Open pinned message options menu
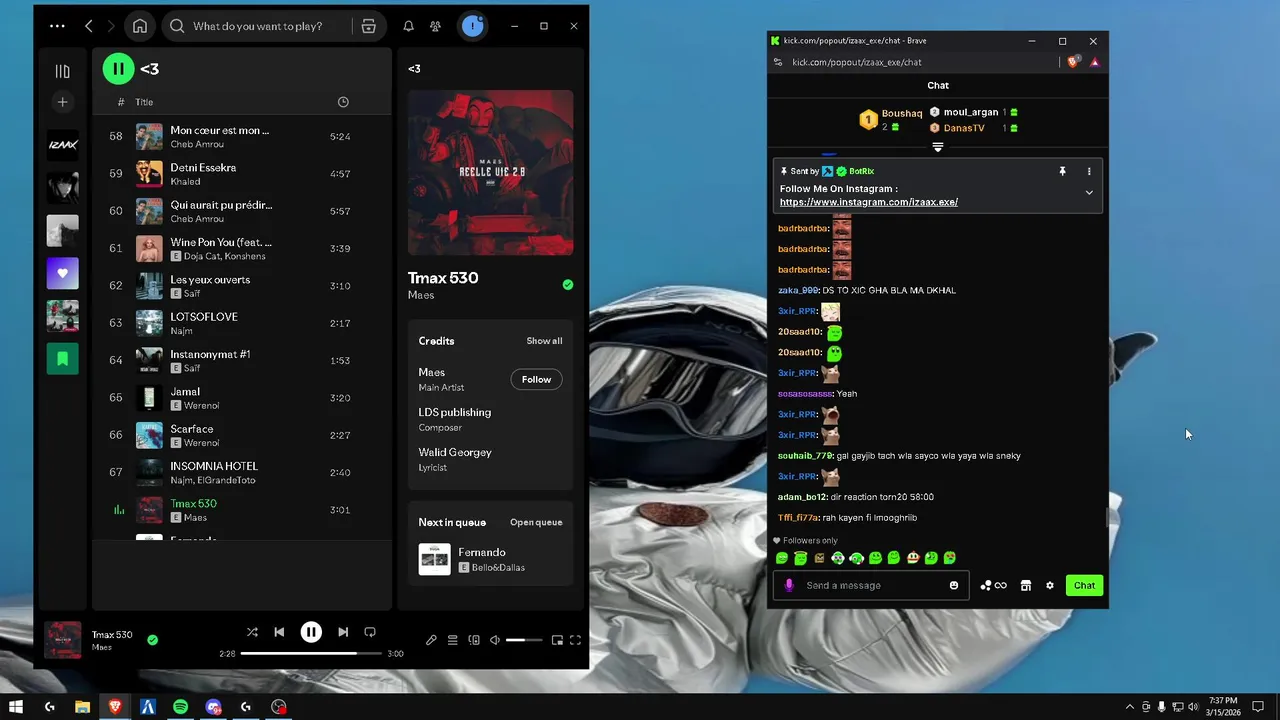The width and height of the screenshot is (1280, 720). [x=1089, y=171]
